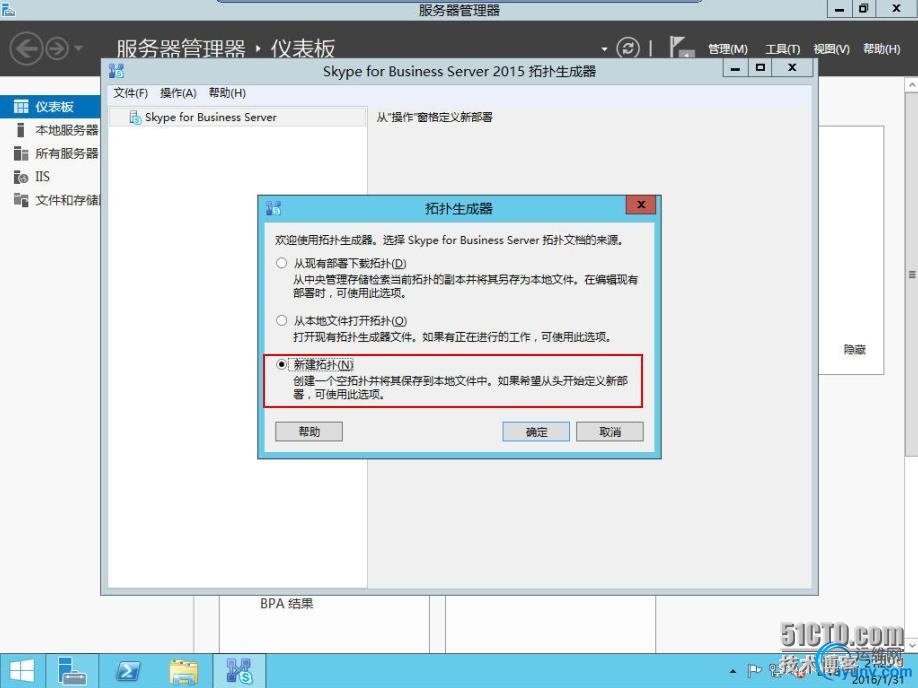Click 隐藏 link in Server Manager
This screenshot has height=688, width=918.
coord(854,350)
